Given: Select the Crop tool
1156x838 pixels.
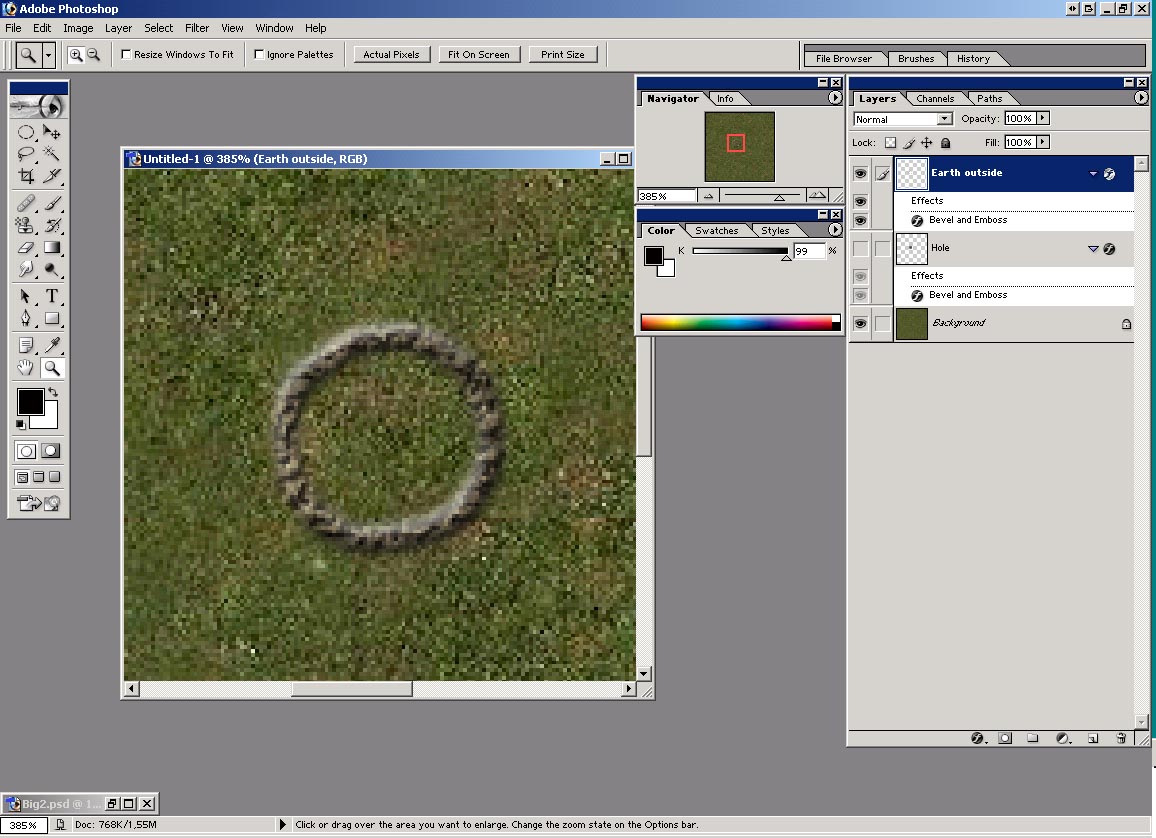Looking at the screenshot, I should point(26,176).
